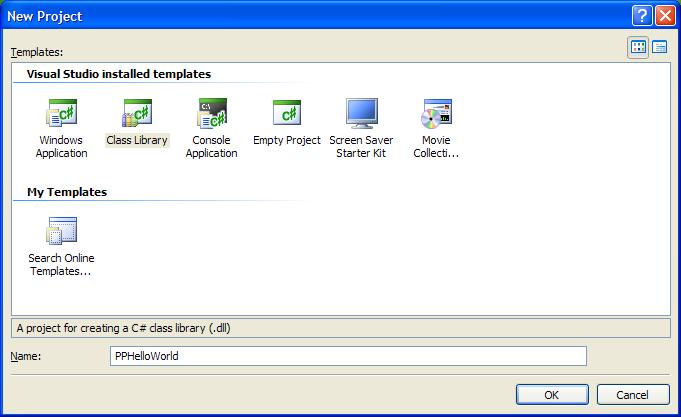Open Search Online Templates icon
This screenshot has width=681, height=417.
62,231
